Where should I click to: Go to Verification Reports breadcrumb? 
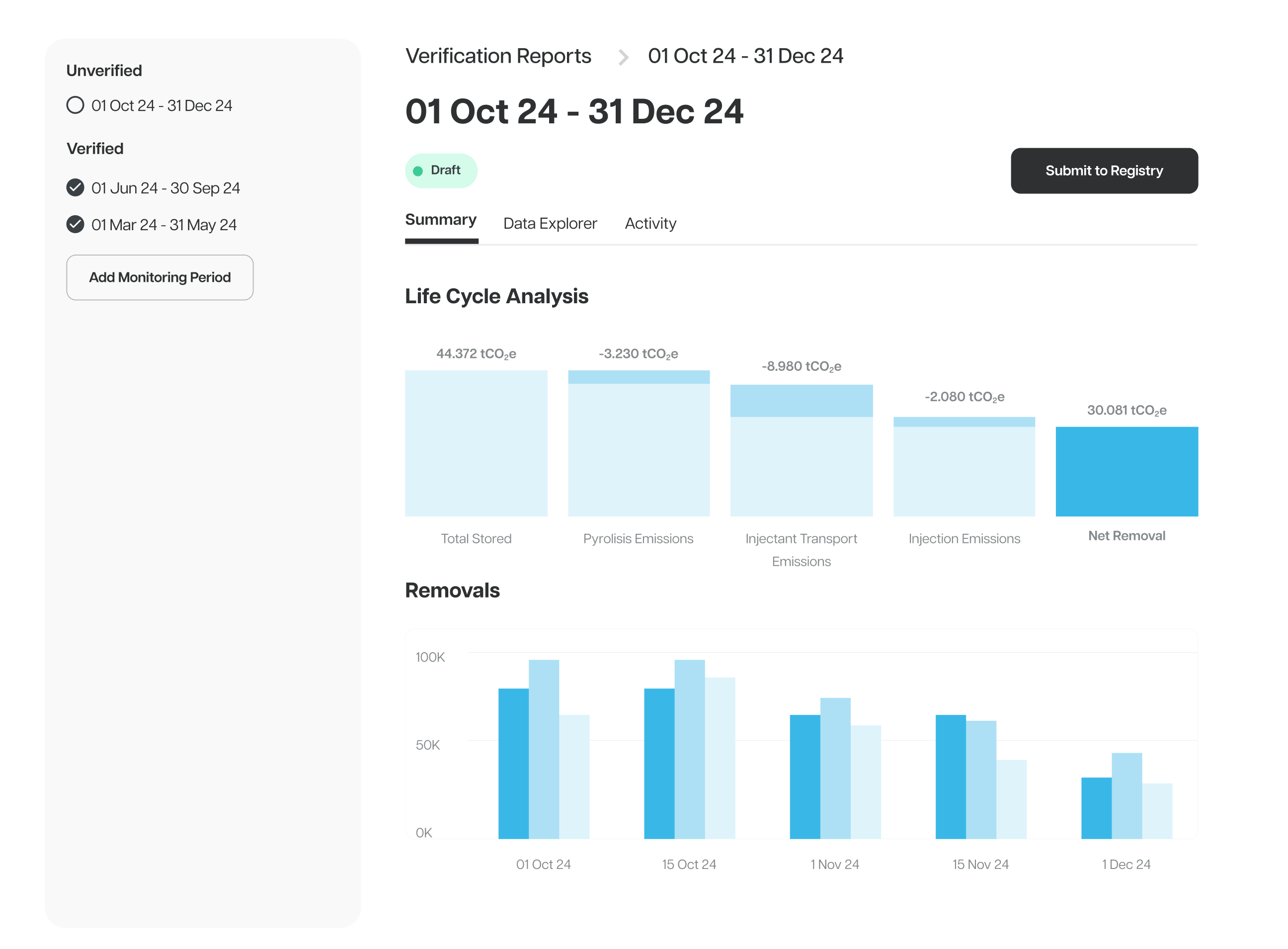[498, 56]
